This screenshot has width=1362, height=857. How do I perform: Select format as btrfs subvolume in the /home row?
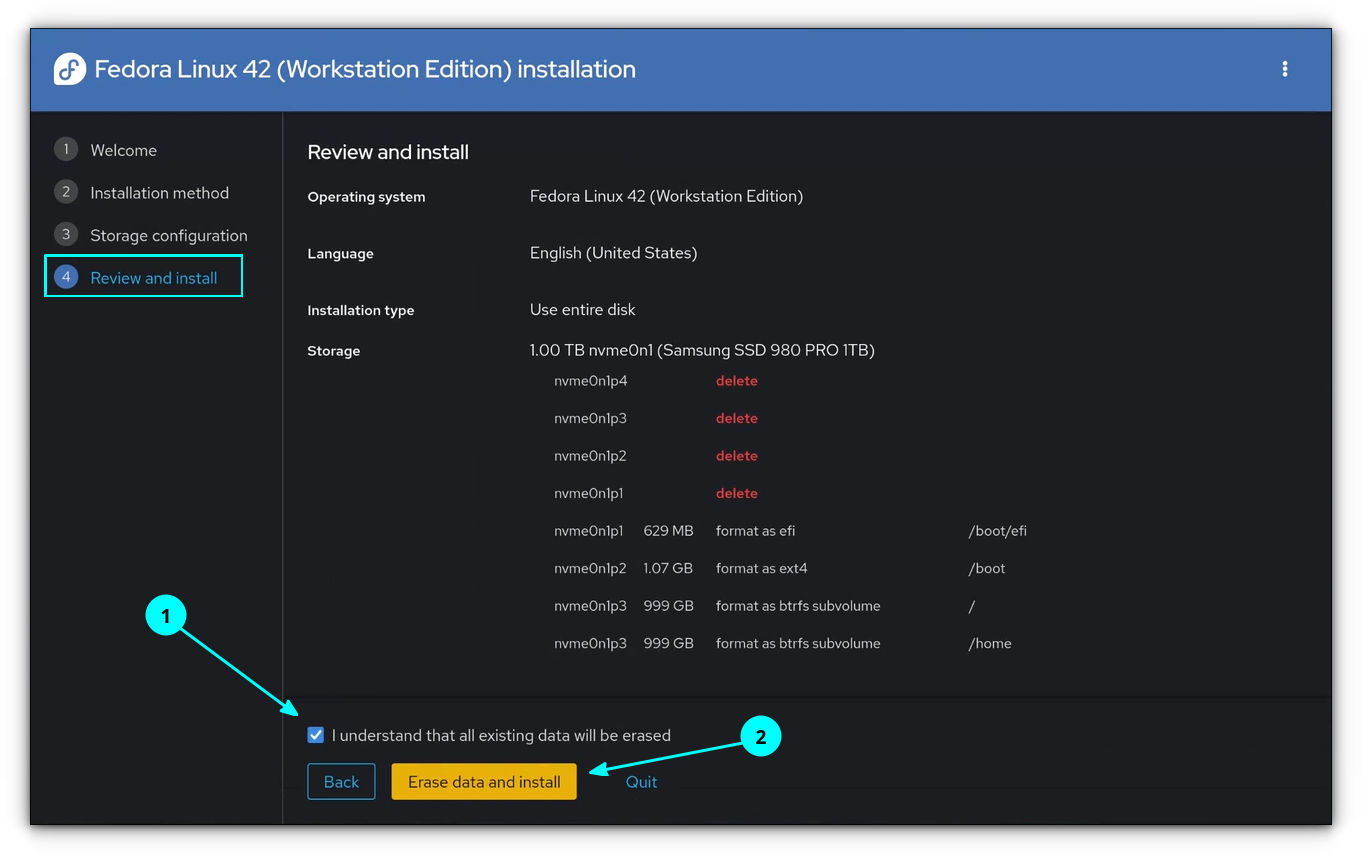tap(798, 643)
